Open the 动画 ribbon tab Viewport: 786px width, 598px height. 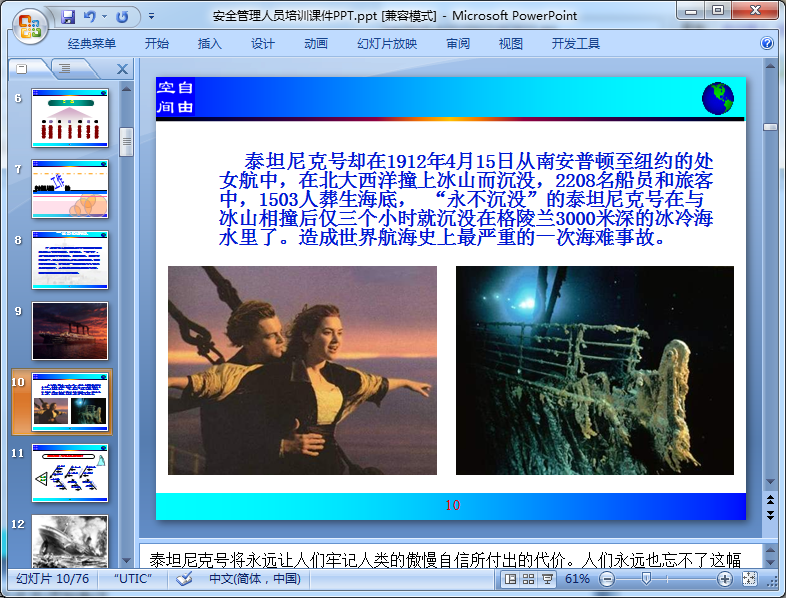coord(316,44)
